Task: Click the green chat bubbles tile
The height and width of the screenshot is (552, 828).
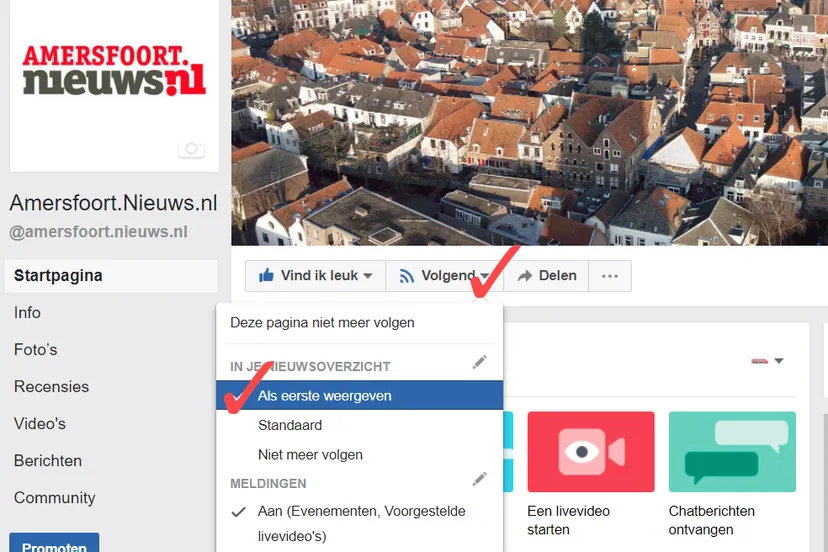Action: pos(732,452)
